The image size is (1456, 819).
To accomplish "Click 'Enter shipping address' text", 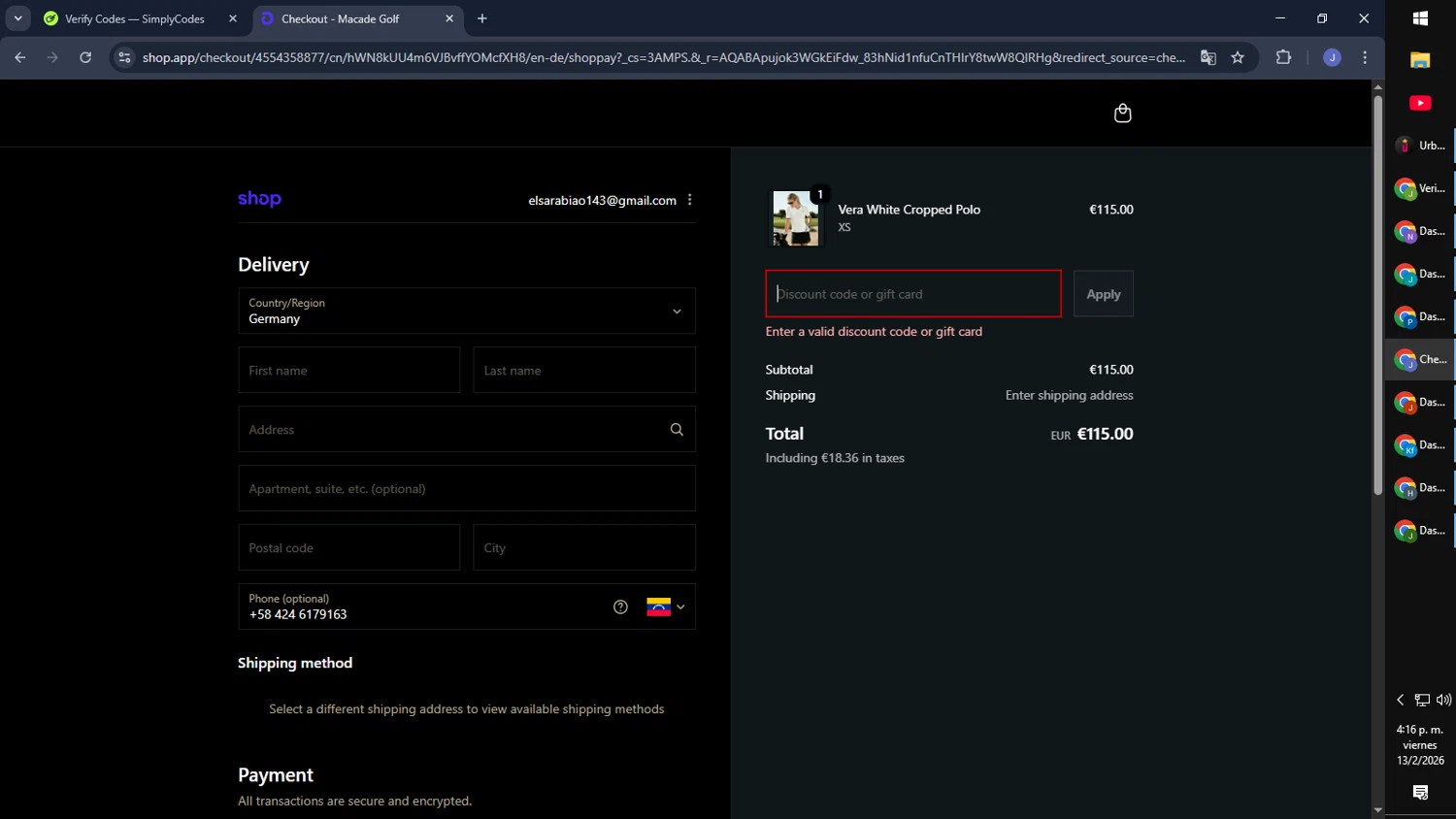I will coord(1069,395).
